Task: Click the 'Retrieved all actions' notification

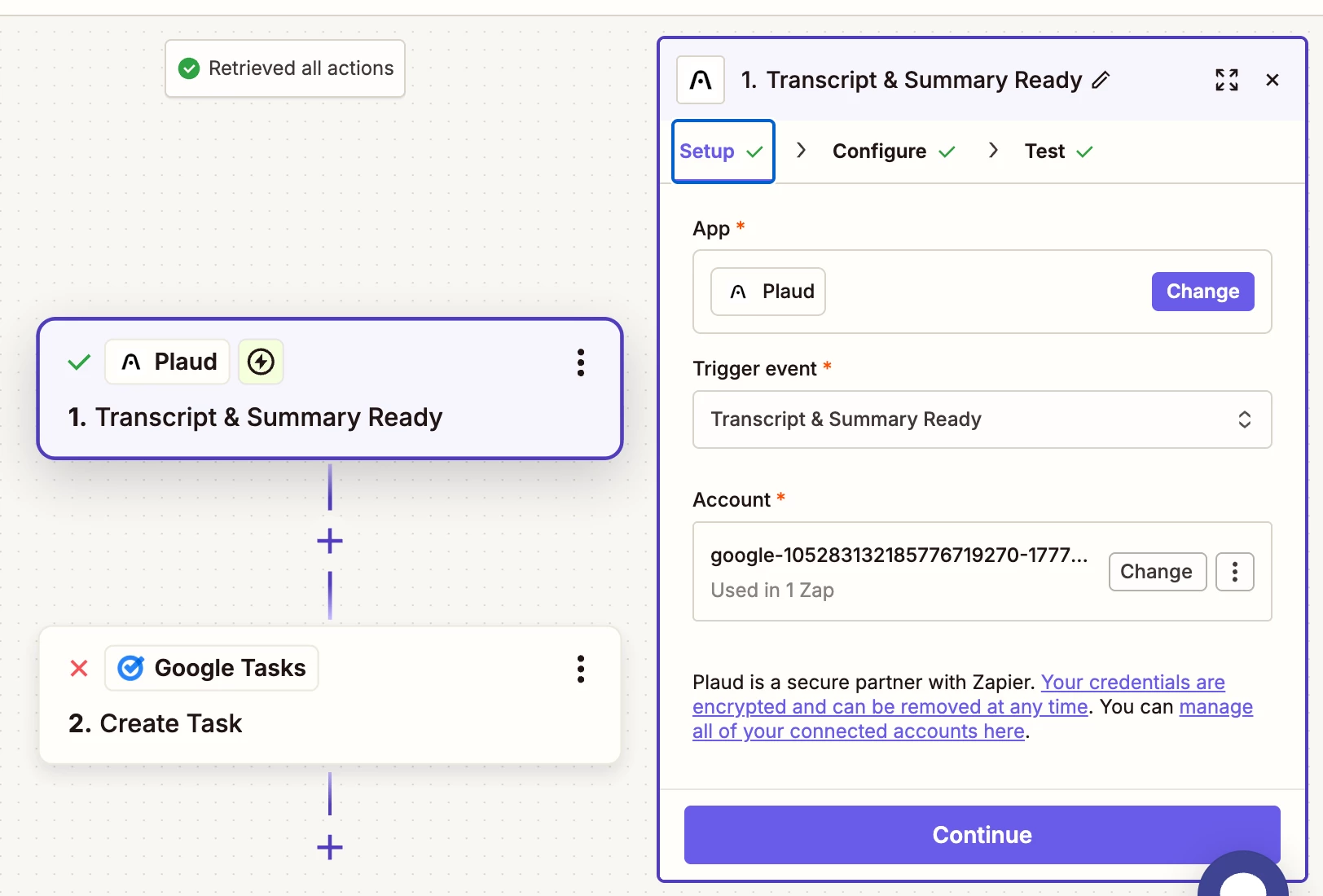Action: click(285, 68)
